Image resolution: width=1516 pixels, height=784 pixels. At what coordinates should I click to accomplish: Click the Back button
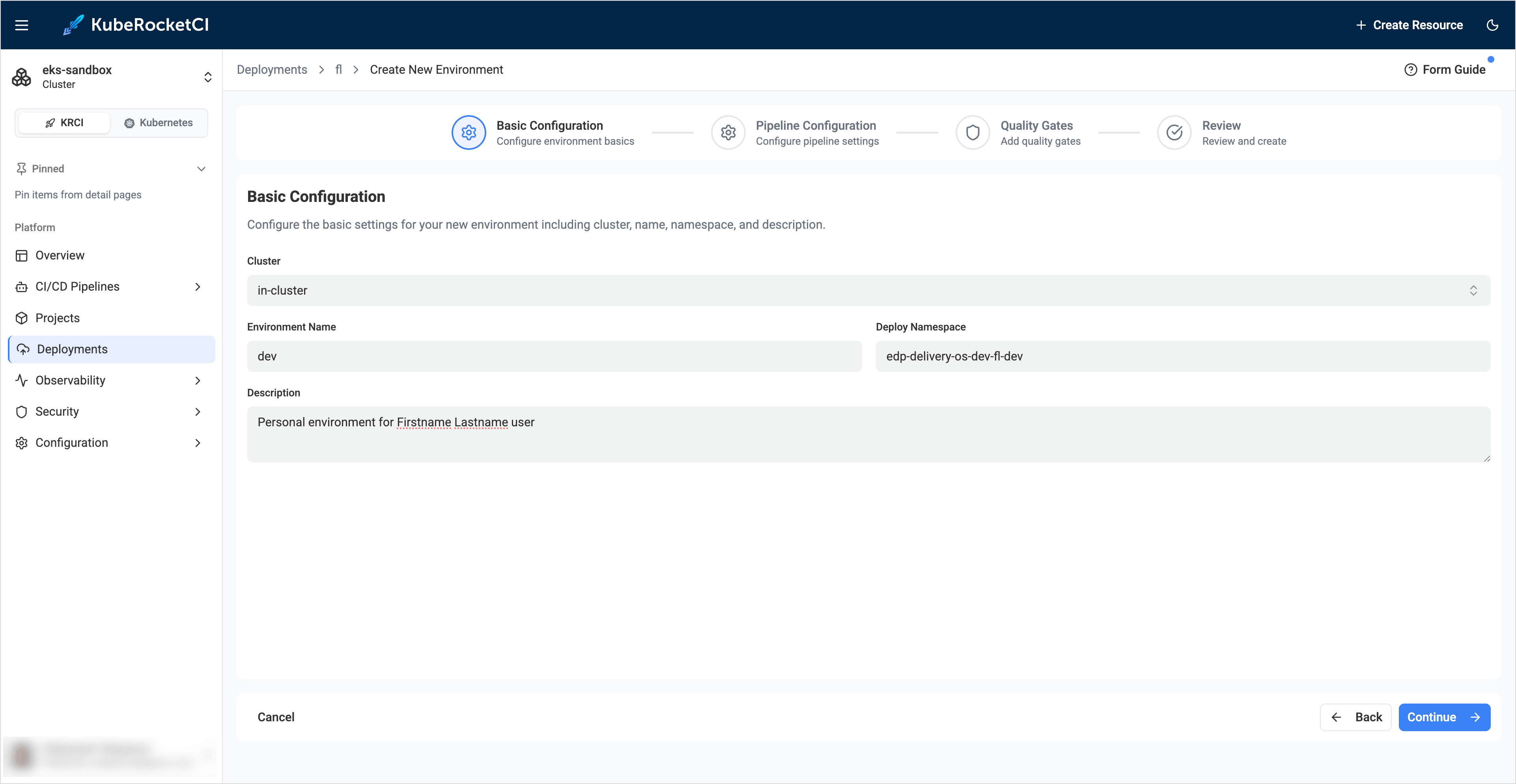click(x=1355, y=717)
